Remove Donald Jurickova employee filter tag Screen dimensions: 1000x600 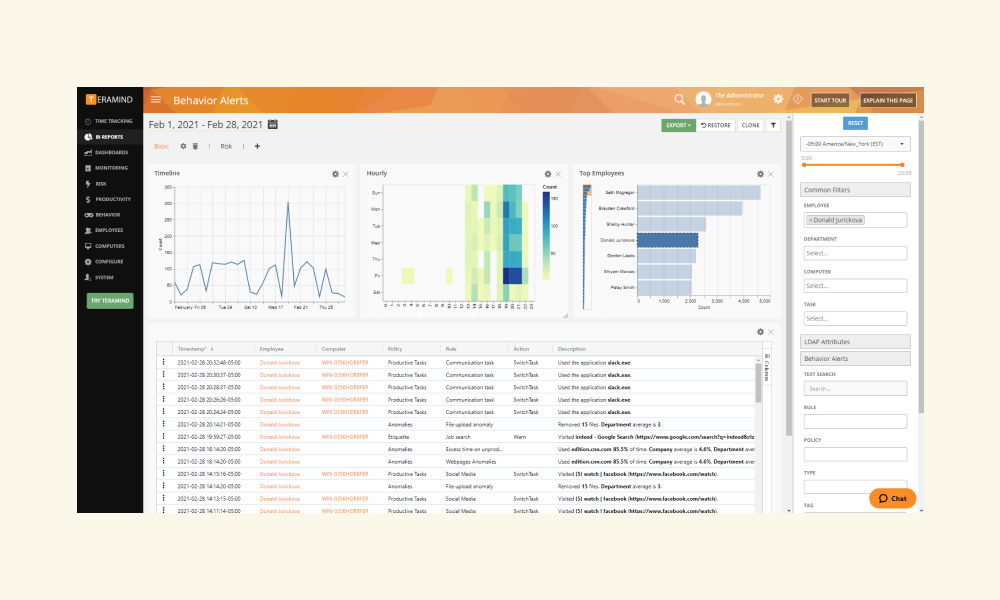(x=811, y=220)
